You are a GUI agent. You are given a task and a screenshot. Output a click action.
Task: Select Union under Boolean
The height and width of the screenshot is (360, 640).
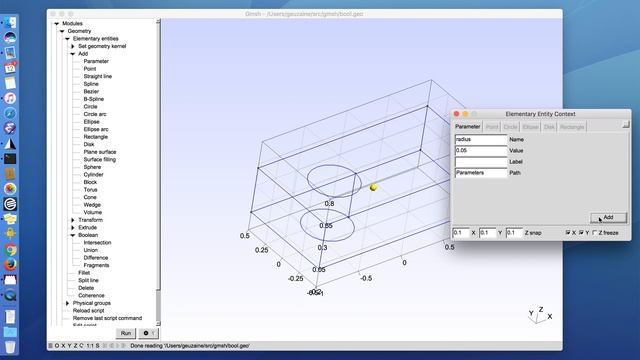point(91,250)
